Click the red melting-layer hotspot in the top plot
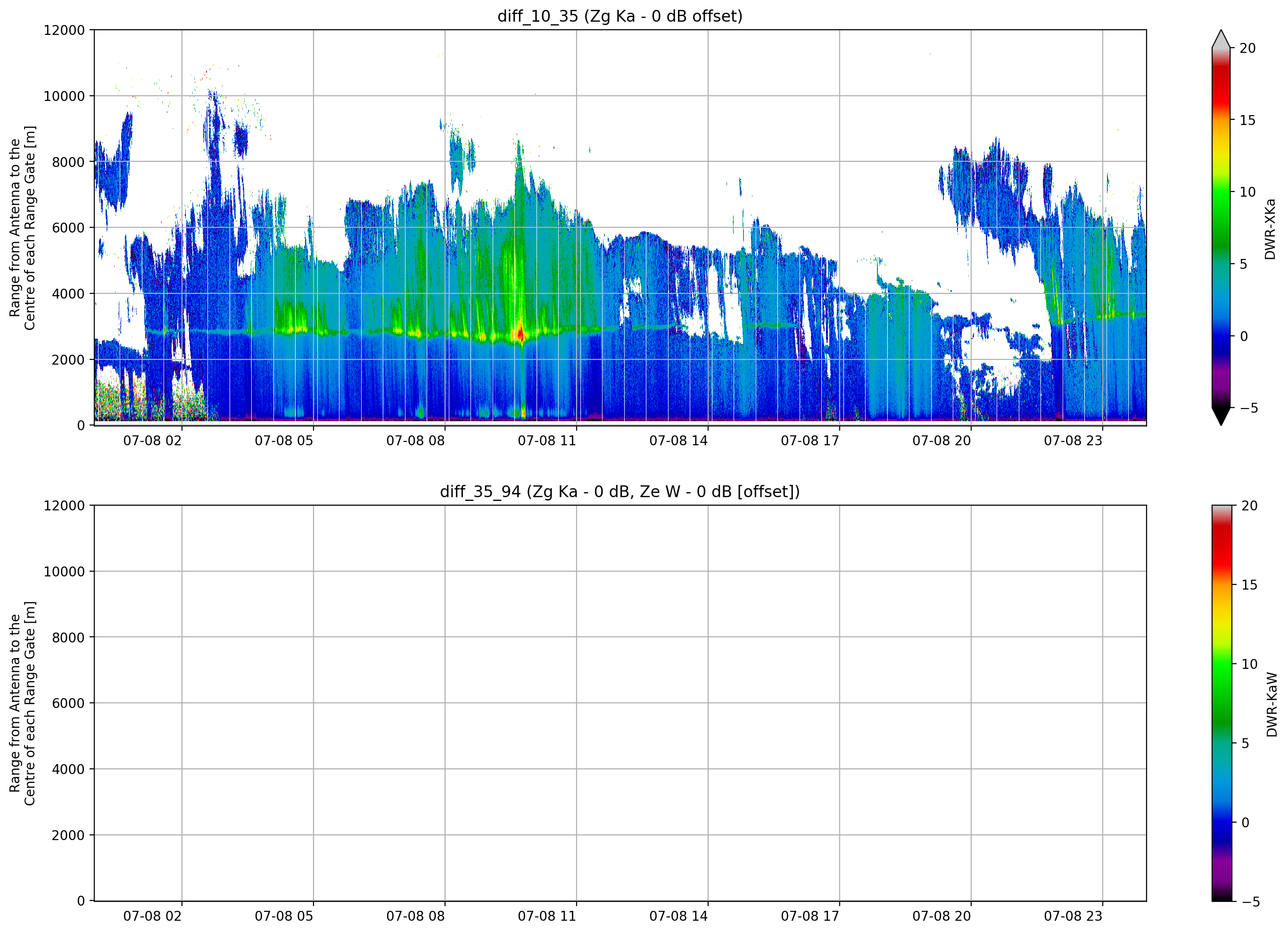The height and width of the screenshot is (933, 1288). click(519, 333)
